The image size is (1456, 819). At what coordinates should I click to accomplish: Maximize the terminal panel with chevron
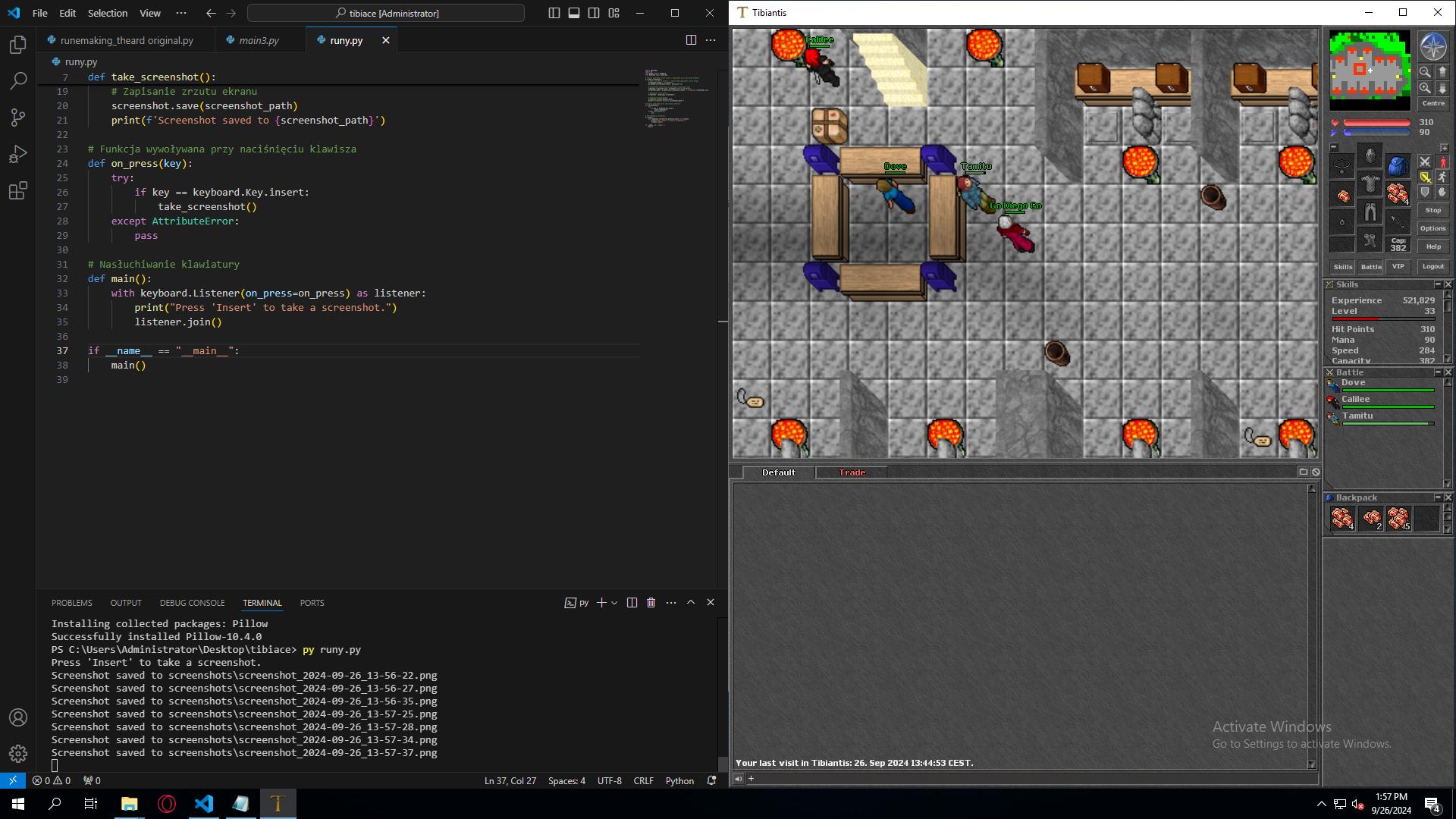coord(691,602)
